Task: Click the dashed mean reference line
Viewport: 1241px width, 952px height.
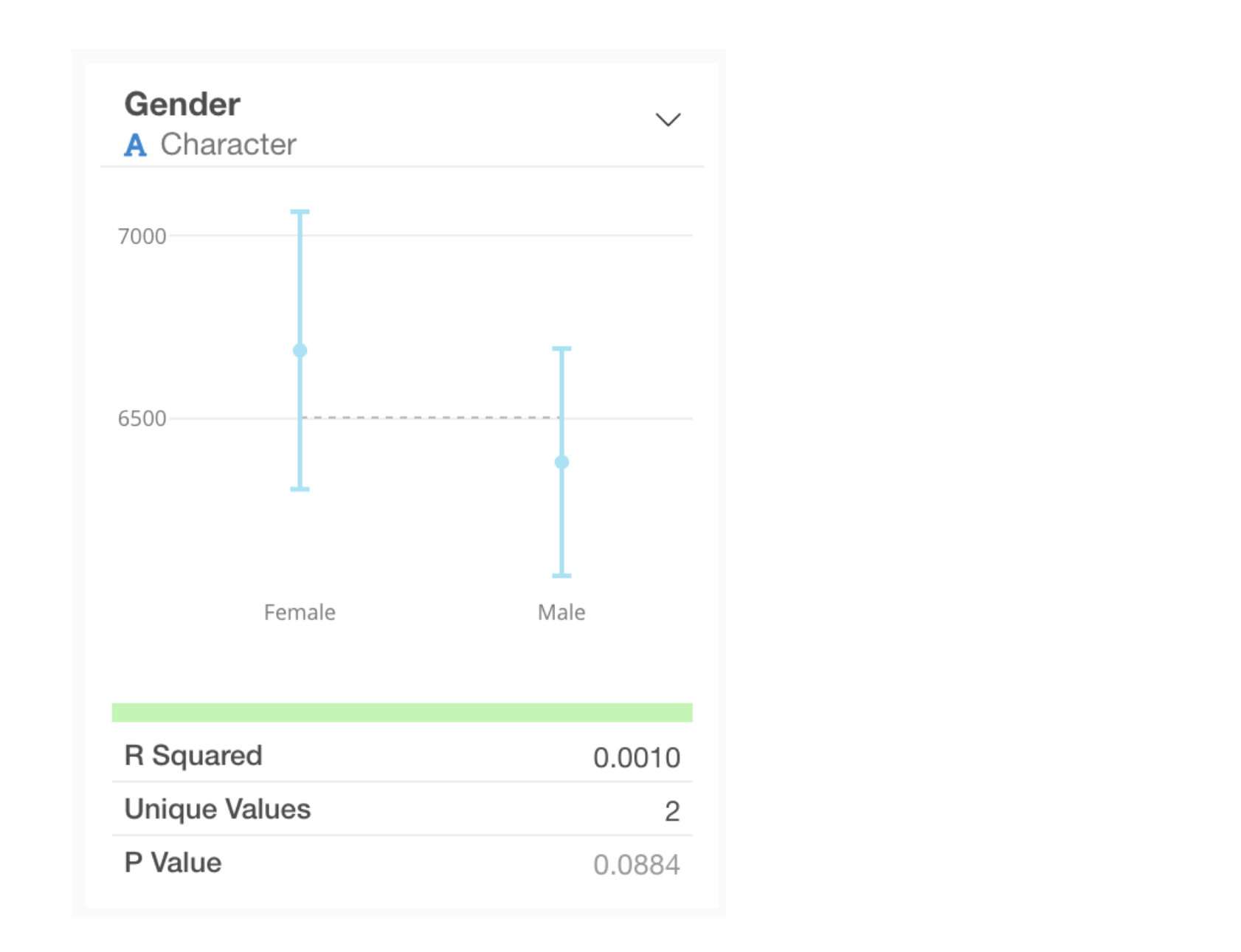Action: click(x=431, y=418)
